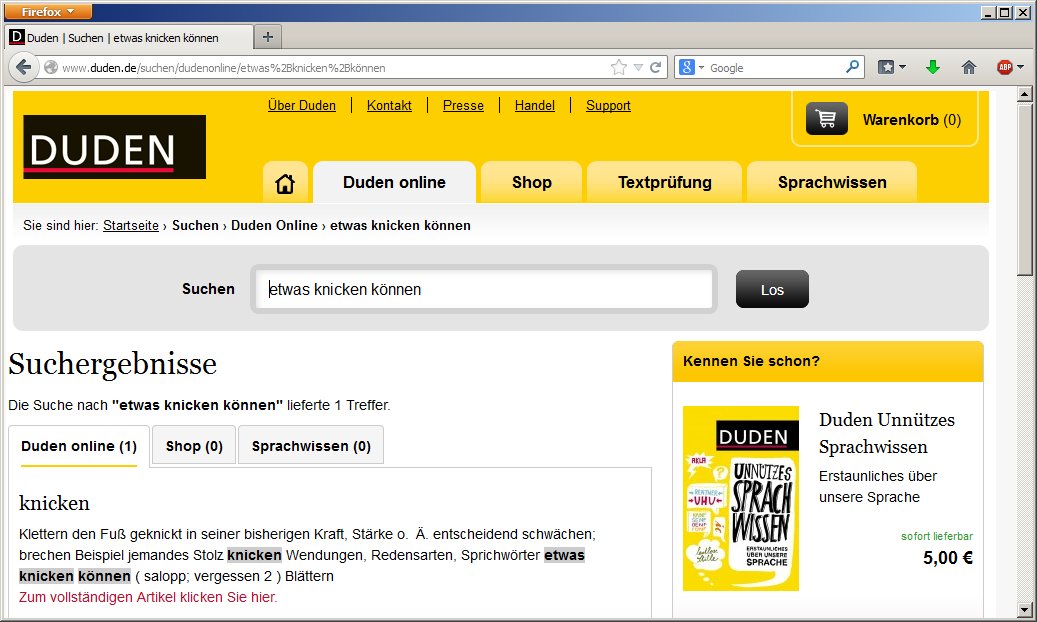Open the Kontakt link
The image size is (1037, 622).
(389, 106)
